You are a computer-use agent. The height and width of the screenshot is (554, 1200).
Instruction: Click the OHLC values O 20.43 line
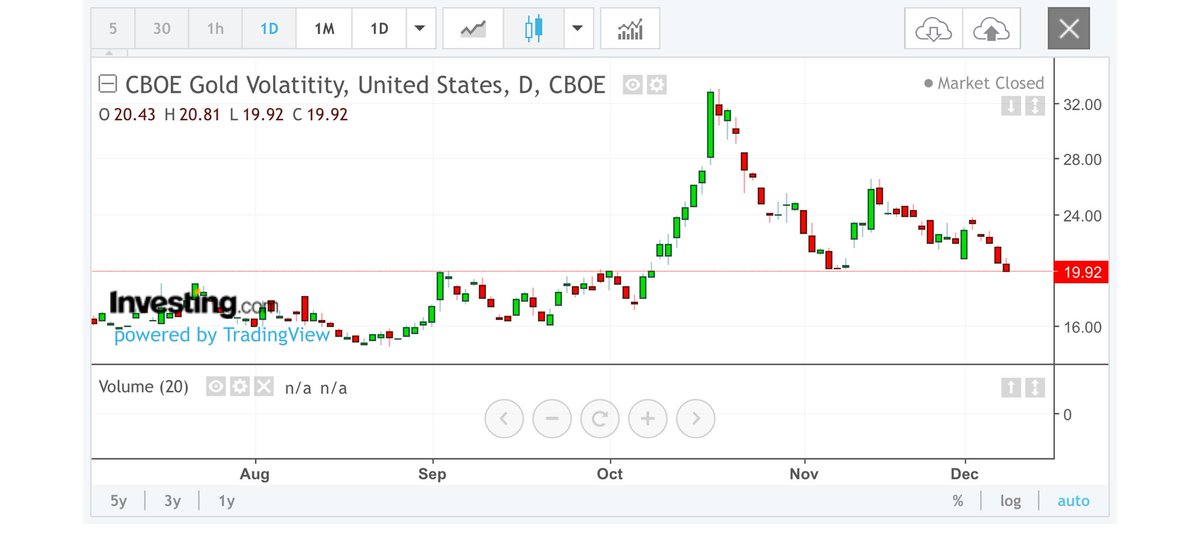[x=223, y=115]
